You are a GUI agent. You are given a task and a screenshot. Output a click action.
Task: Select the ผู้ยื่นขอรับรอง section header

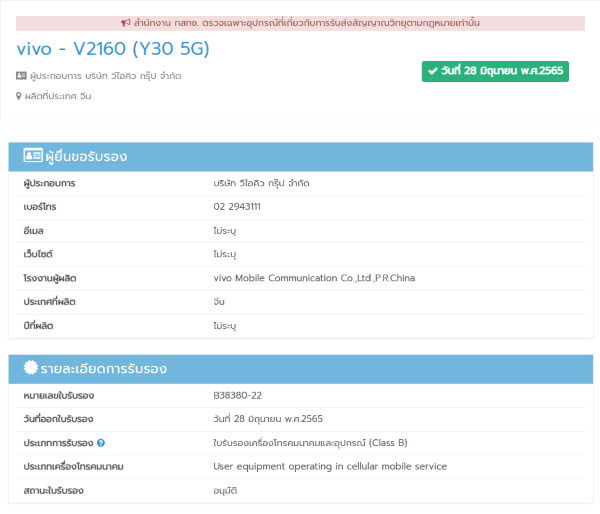301,157
